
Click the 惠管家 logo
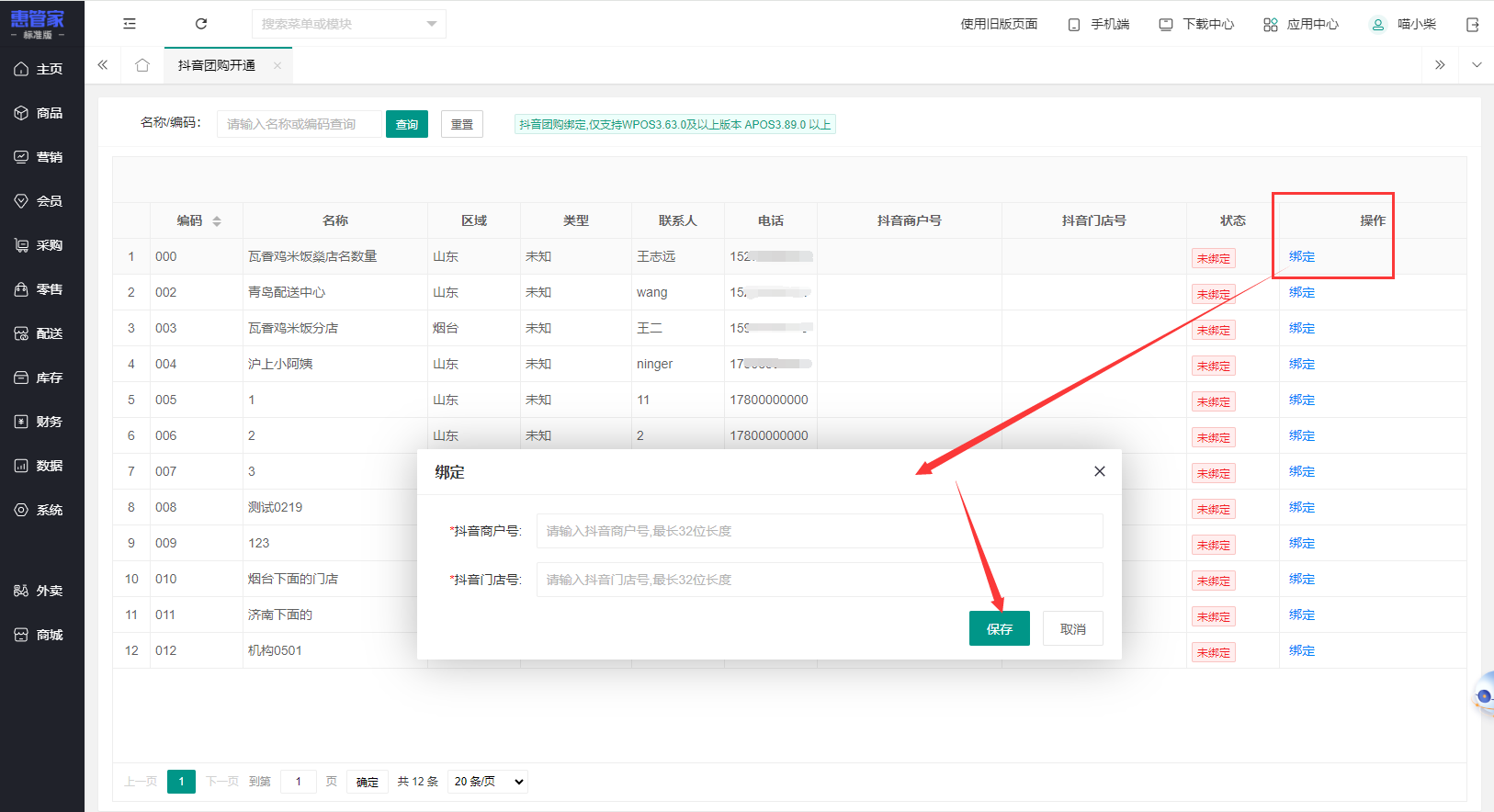(x=38, y=23)
